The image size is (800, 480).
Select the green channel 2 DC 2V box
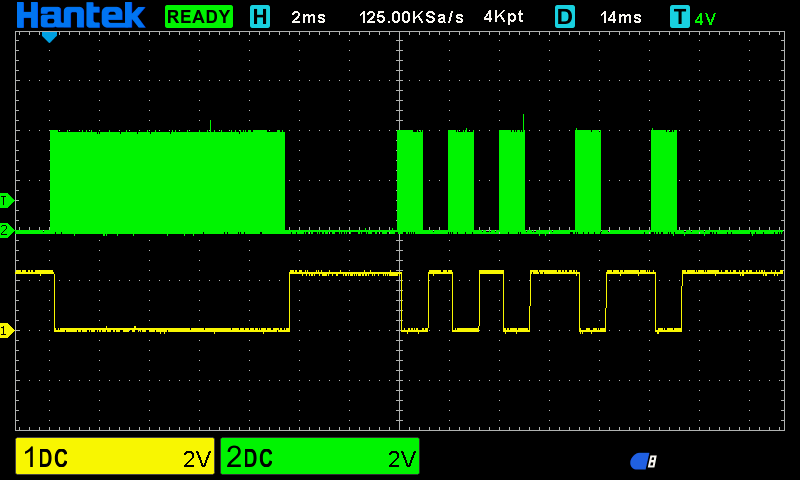[320, 456]
